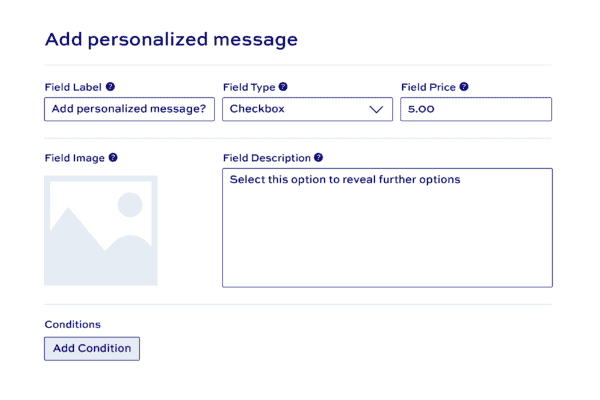Focus the Field Description text area
Viewport: 600px width, 400px height.
(387, 228)
